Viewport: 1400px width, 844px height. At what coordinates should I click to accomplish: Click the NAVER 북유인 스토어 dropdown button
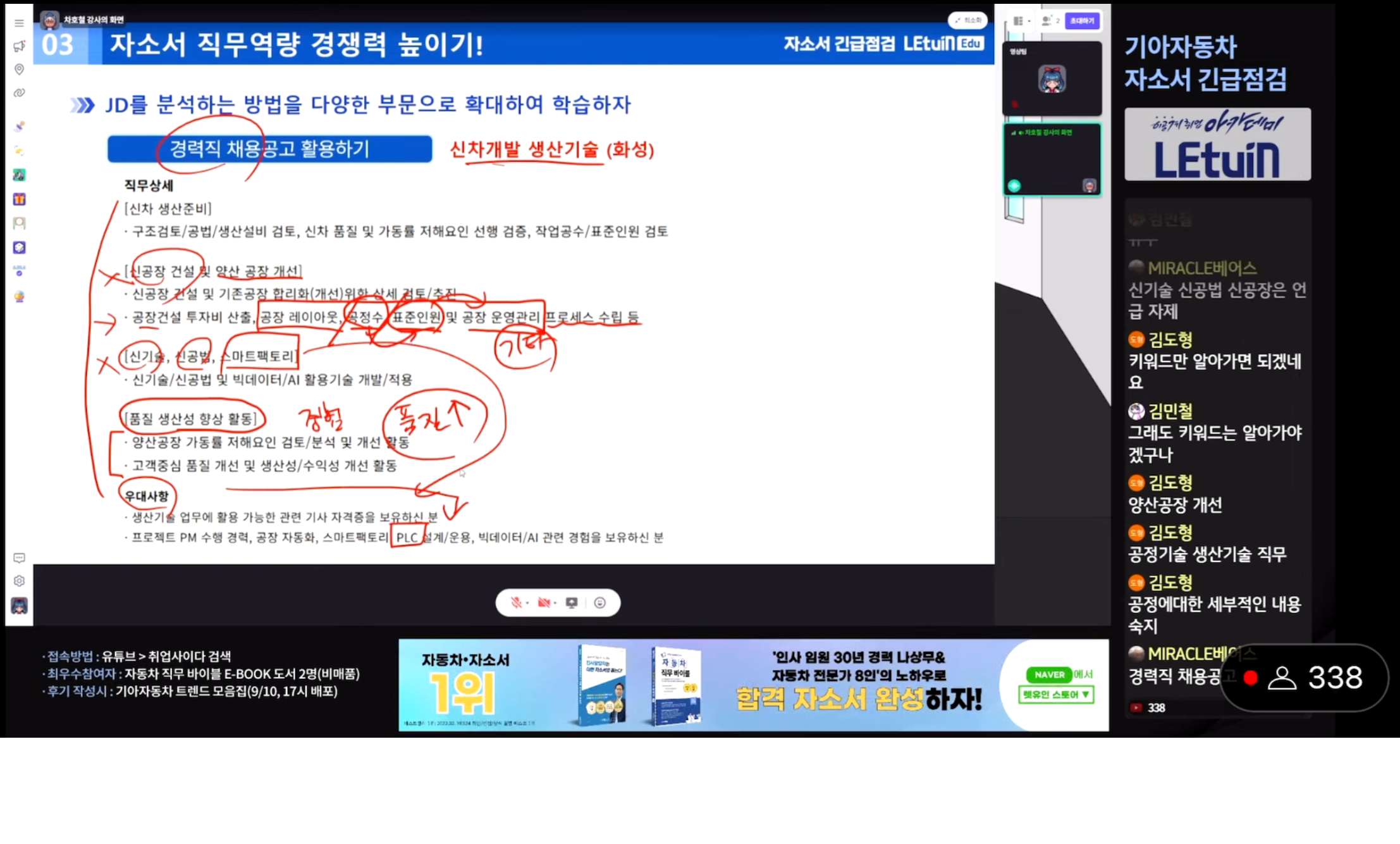tap(1056, 695)
